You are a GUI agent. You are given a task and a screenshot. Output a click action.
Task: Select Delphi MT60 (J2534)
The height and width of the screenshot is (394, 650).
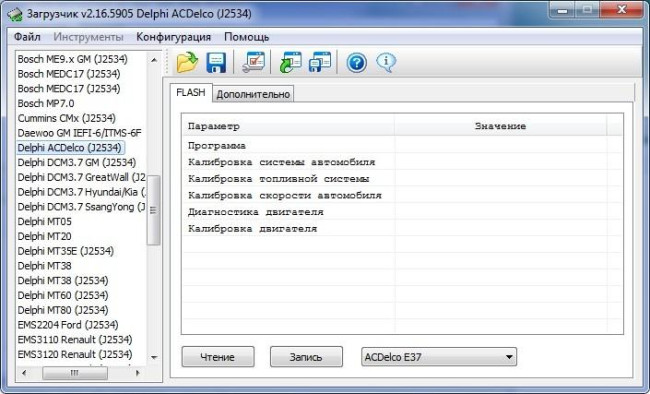[x=63, y=295]
